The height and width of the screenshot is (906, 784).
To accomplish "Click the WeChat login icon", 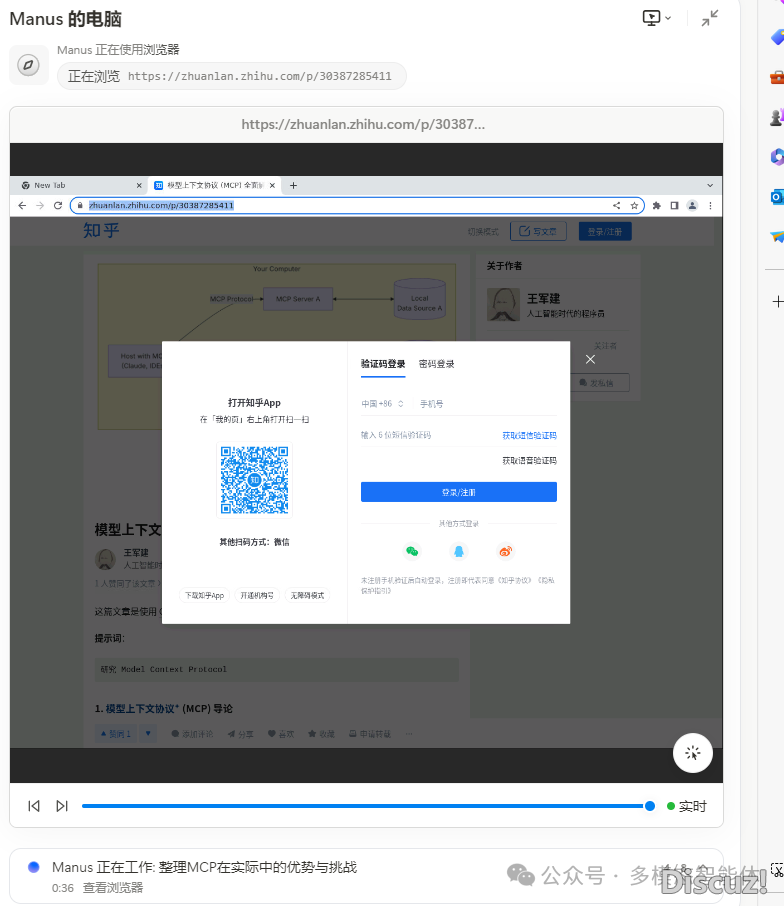I will [411, 551].
